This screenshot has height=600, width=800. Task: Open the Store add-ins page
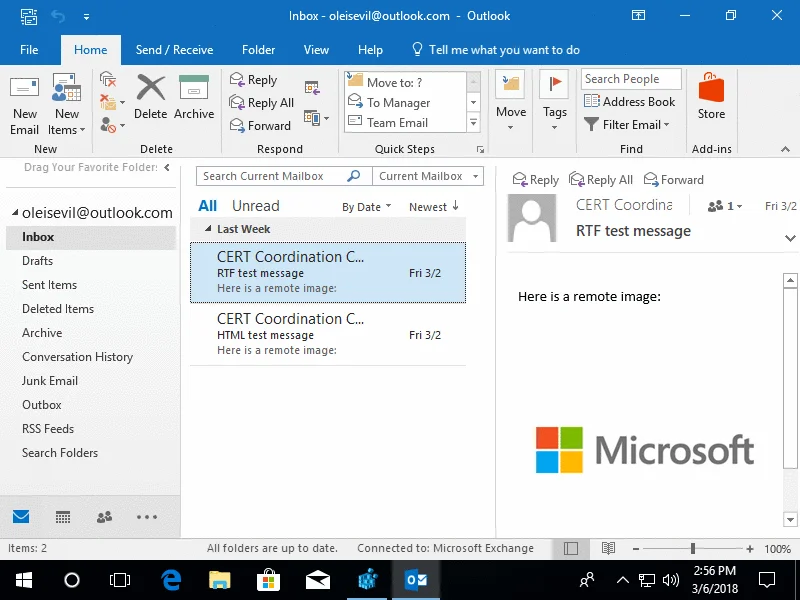pyautogui.click(x=711, y=100)
